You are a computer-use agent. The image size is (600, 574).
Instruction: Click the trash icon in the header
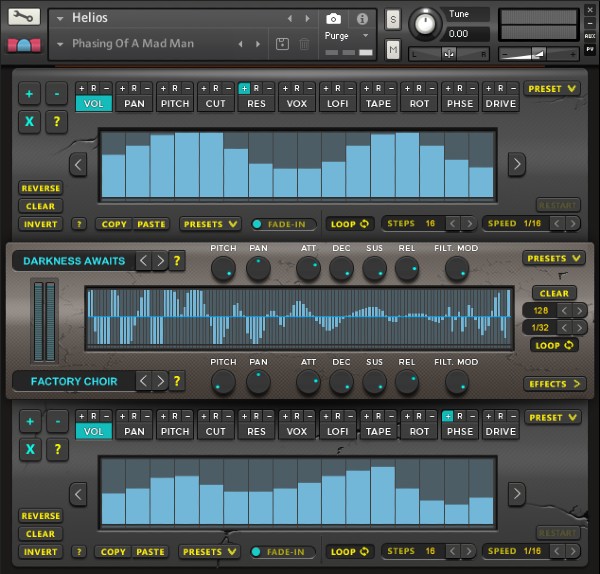tap(304, 44)
